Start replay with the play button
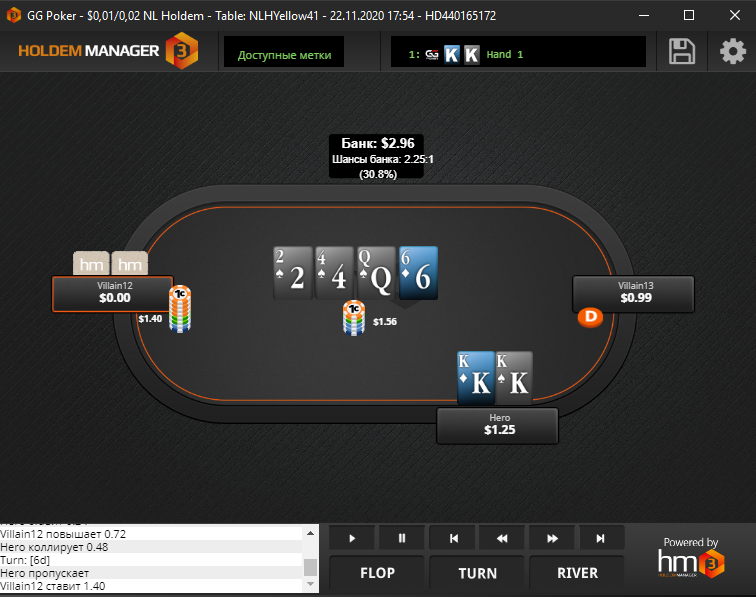756x597 pixels. coord(352,538)
